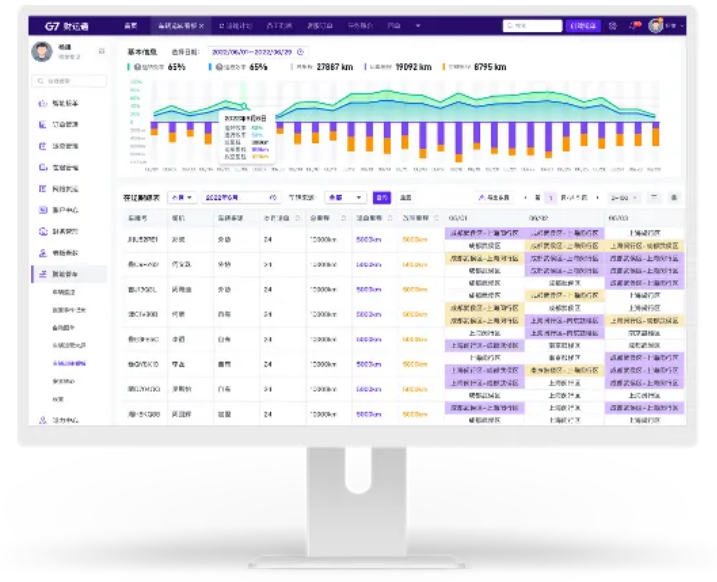Collapse sidebar using icon beside user profile

pyautogui.click(x=102, y=51)
